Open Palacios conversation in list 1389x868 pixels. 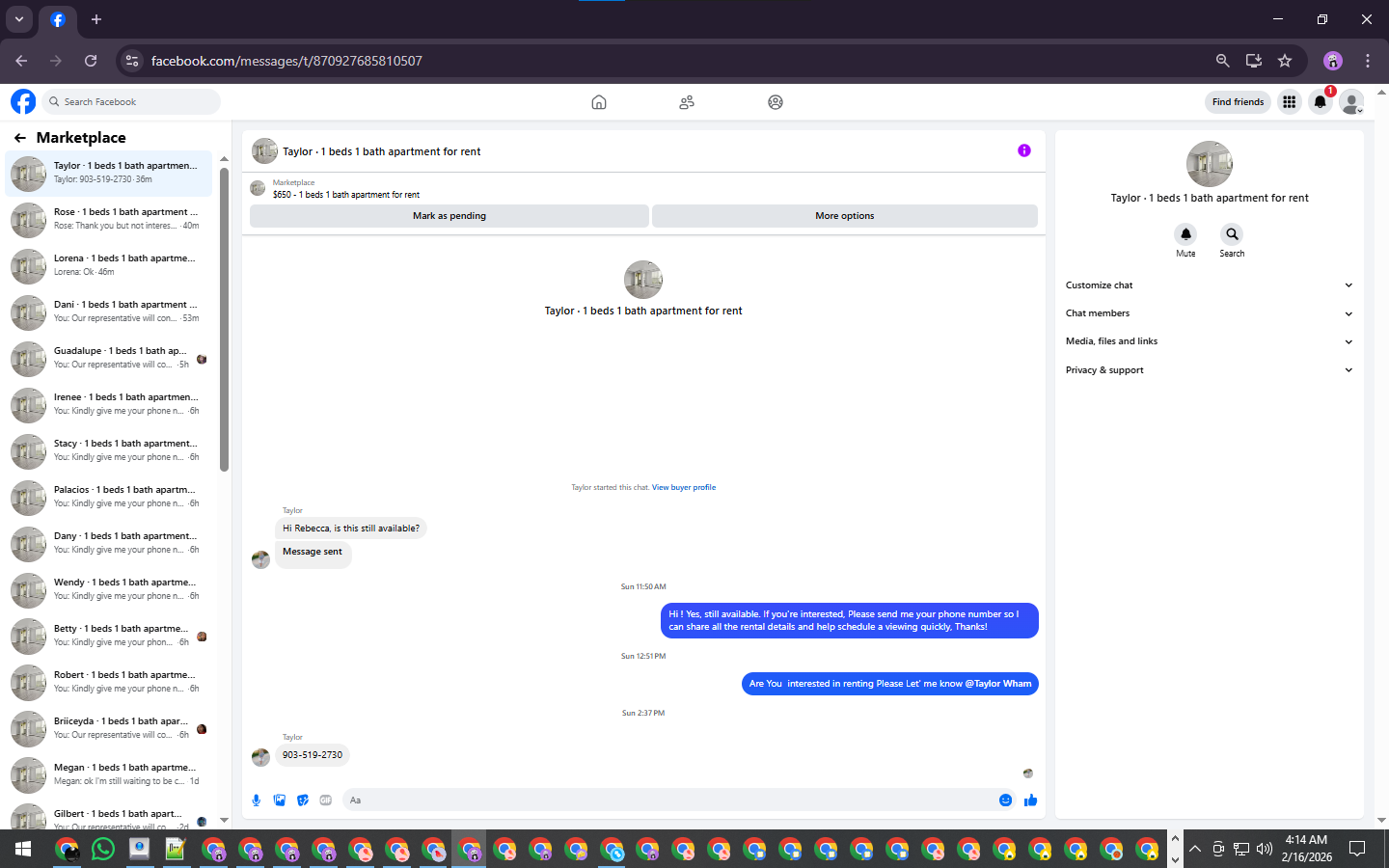[x=108, y=497]
